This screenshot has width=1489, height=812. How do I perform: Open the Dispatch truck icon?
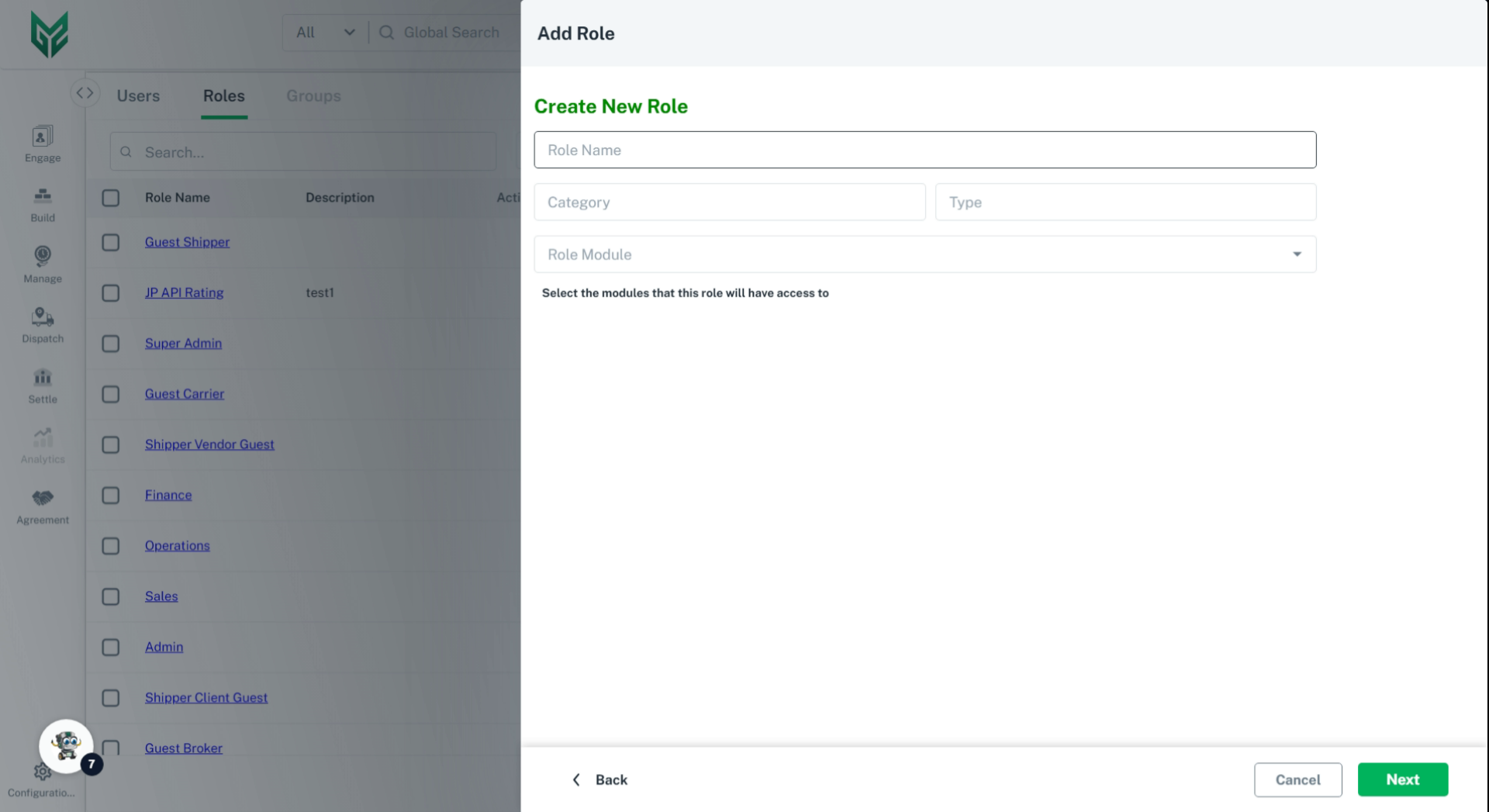pos(43,317)
